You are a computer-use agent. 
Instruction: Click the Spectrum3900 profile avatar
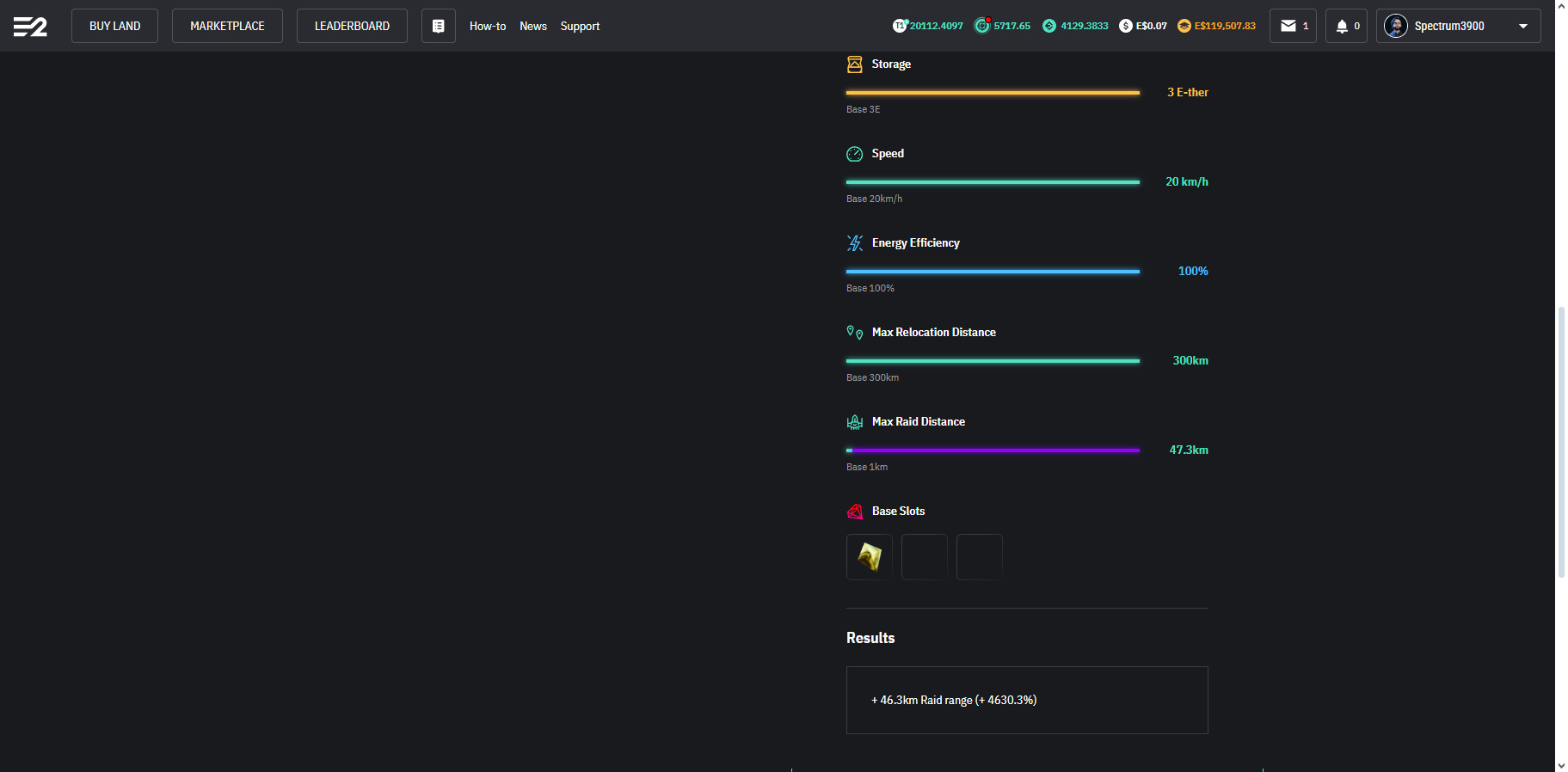[1395, 26]
